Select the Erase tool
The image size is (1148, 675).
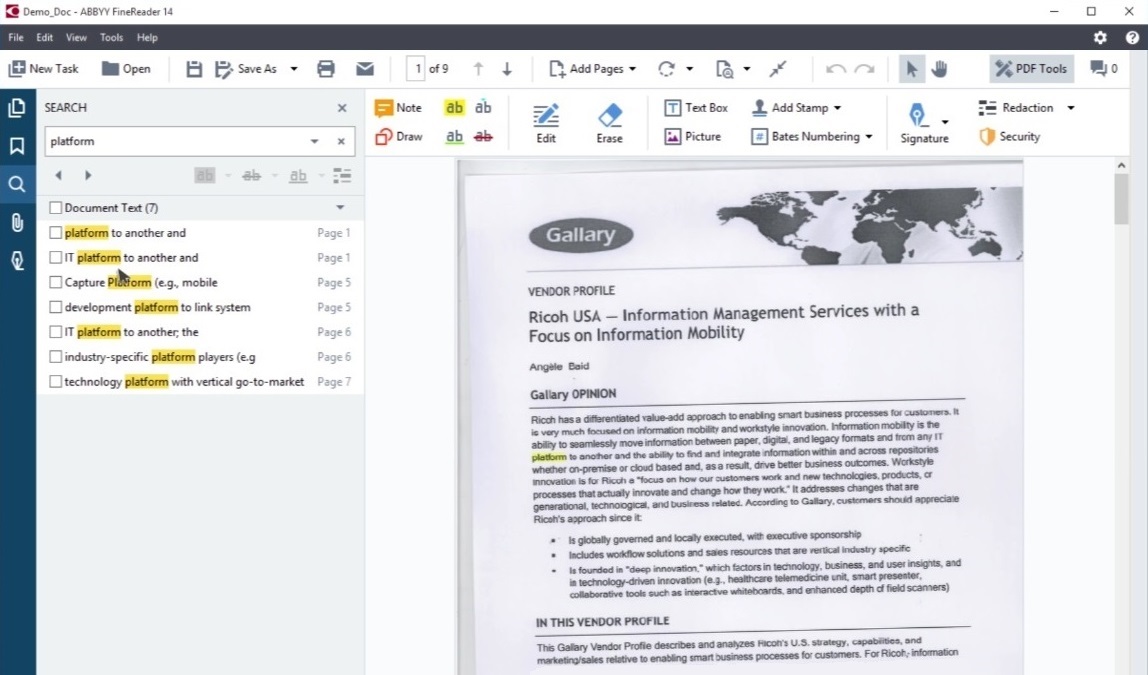tap(609, 123)
